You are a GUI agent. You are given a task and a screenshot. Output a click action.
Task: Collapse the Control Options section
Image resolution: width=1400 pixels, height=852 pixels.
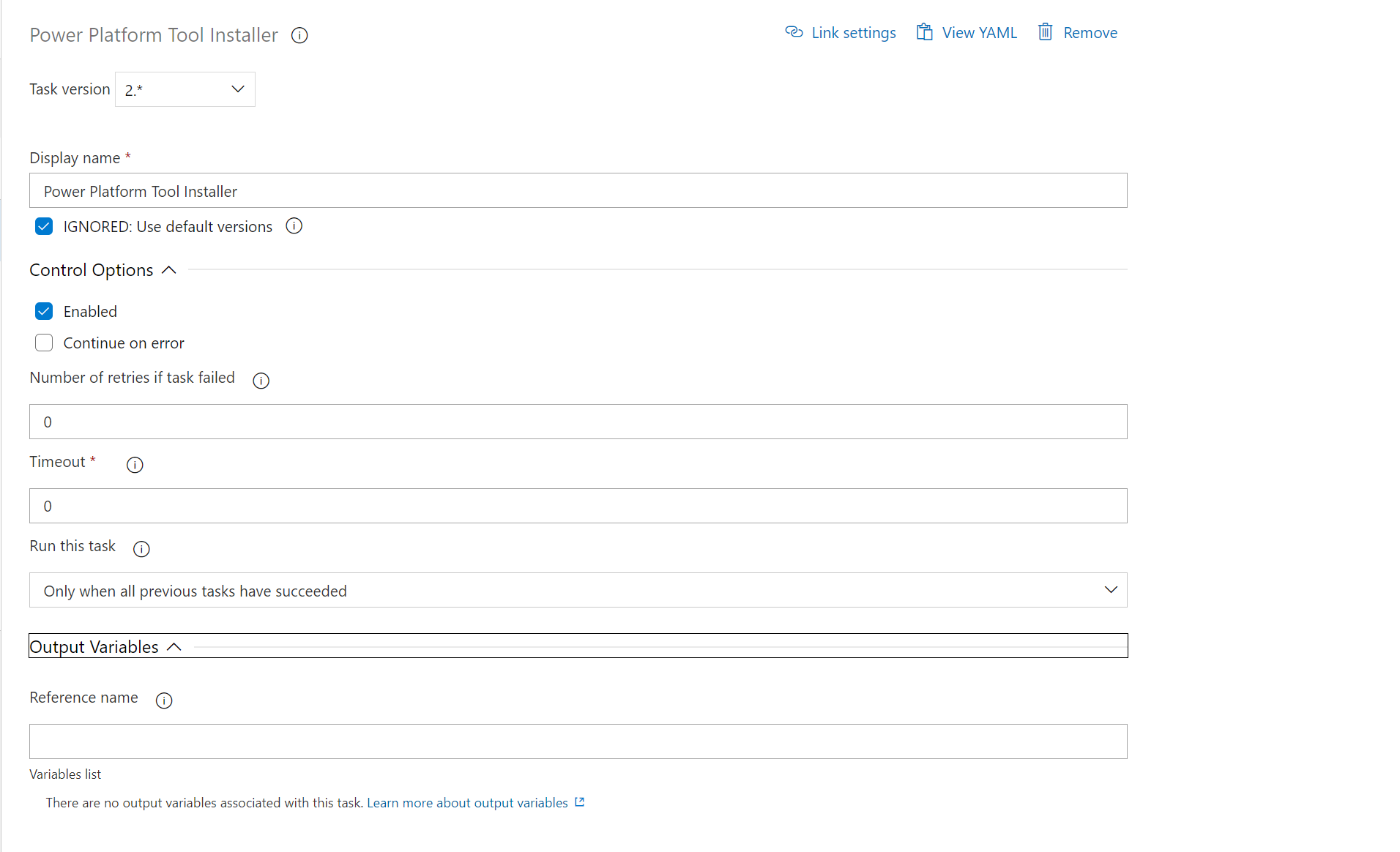click(169, 270)
